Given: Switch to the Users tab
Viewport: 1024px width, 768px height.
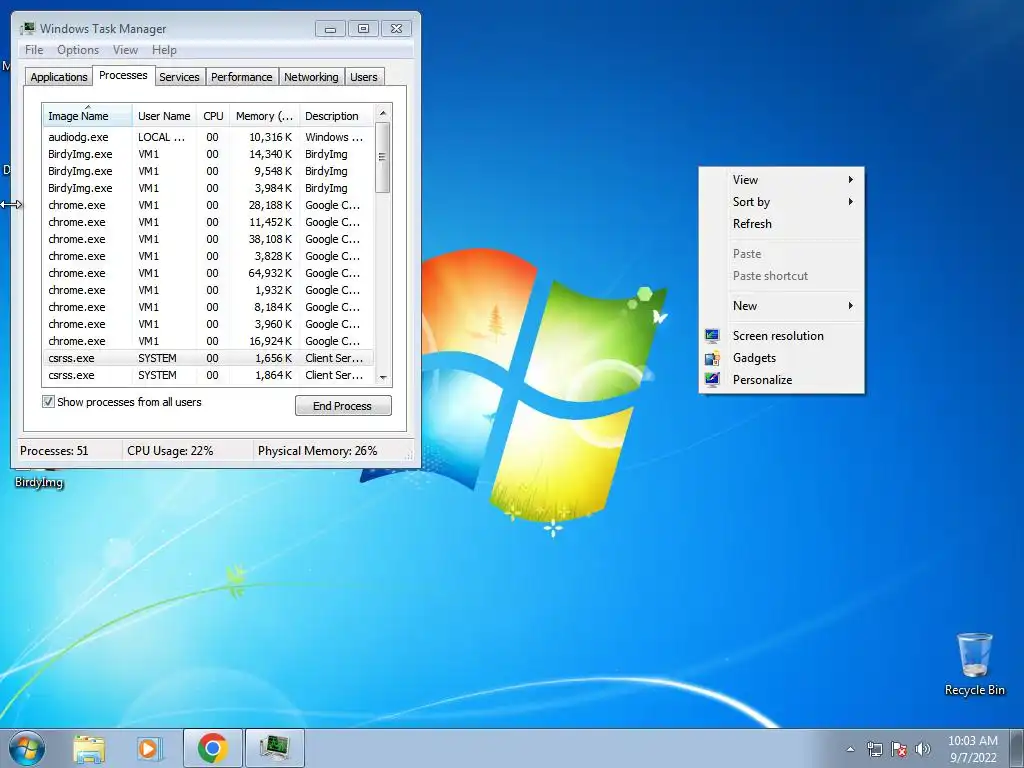Looking at the screenshot, I should point(364,77).
